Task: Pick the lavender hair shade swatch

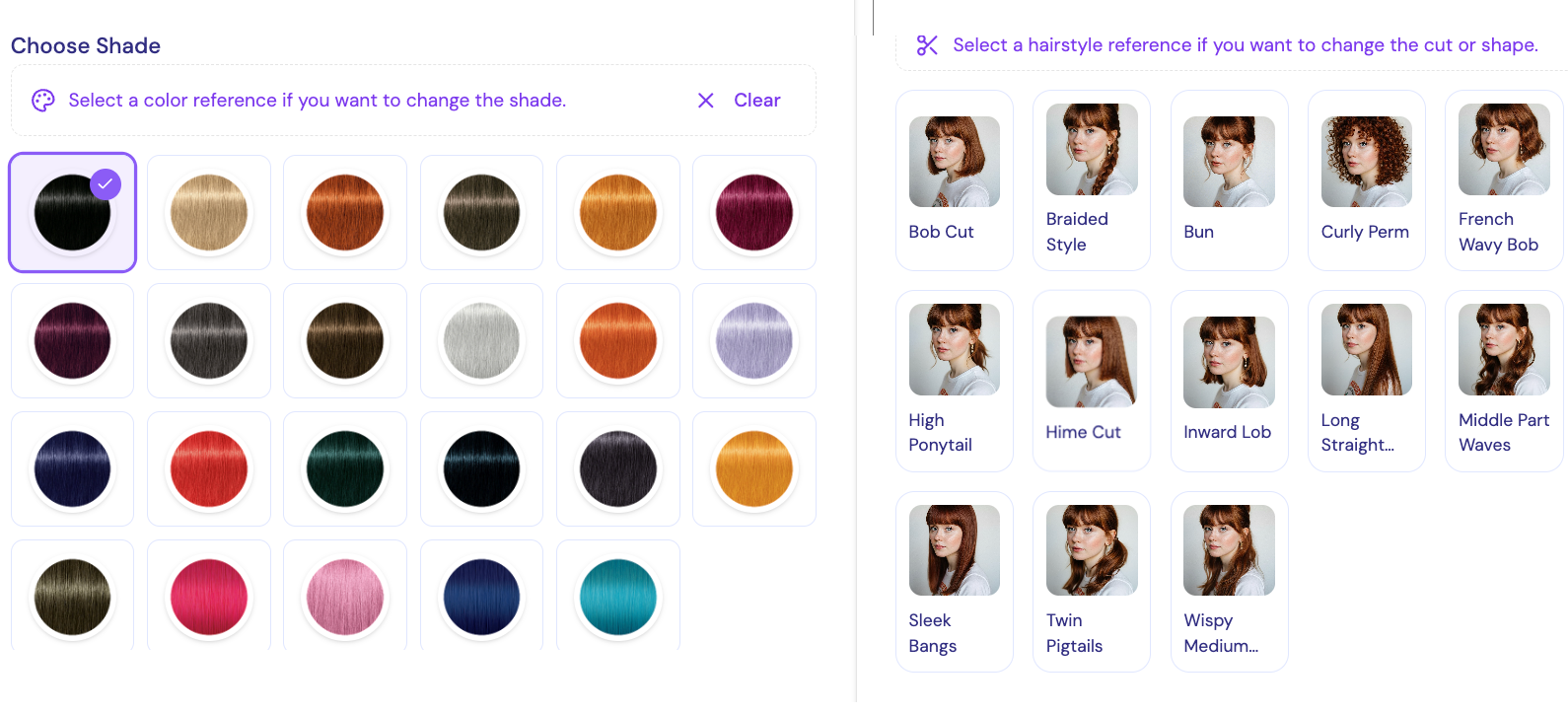Action: point(754,340)
